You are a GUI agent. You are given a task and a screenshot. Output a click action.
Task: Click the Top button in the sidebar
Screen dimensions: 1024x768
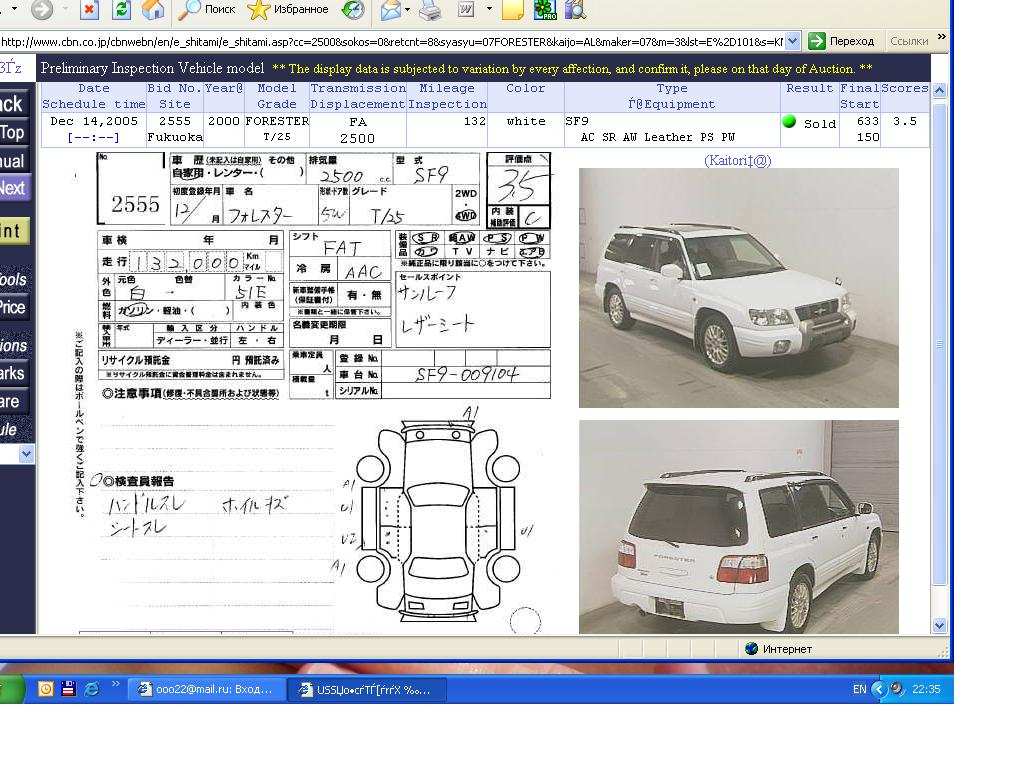13,133
